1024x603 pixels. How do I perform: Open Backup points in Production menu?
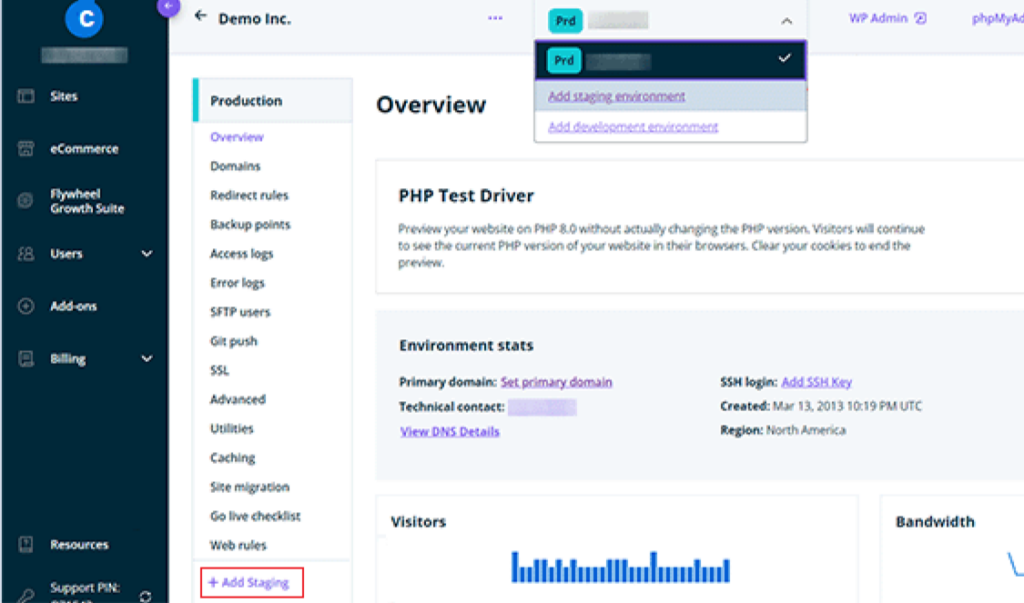[x=250, y=225]
